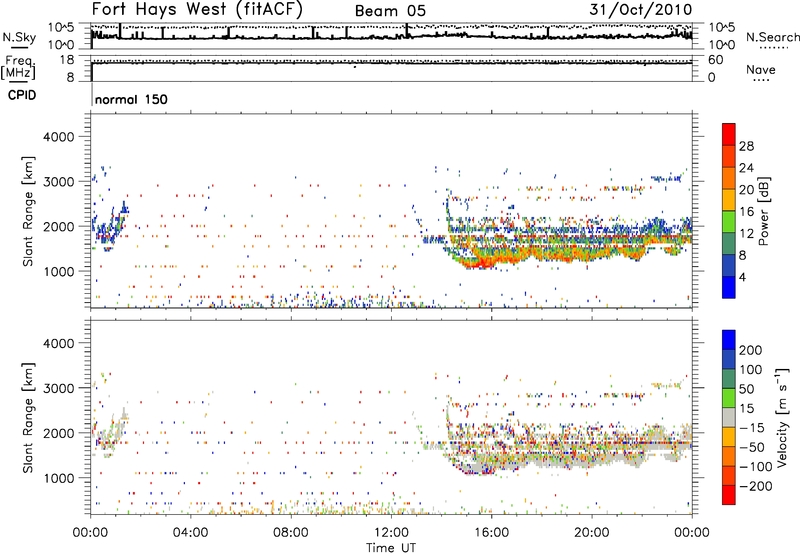Click the '18' frequency axis tick
The image size is (800, 554).
pos(67,60)
